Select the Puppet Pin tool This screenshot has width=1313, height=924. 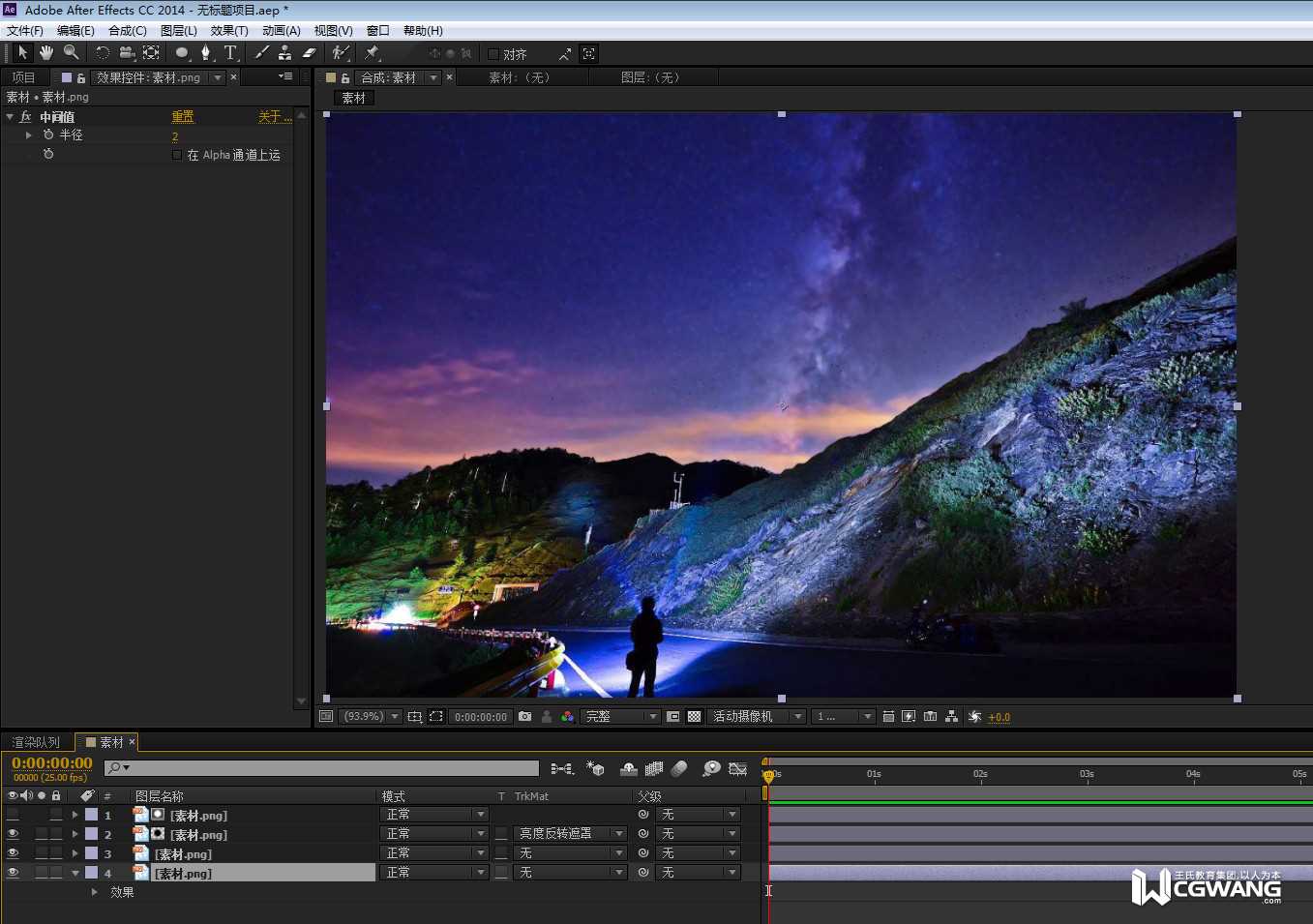[373, 53]
